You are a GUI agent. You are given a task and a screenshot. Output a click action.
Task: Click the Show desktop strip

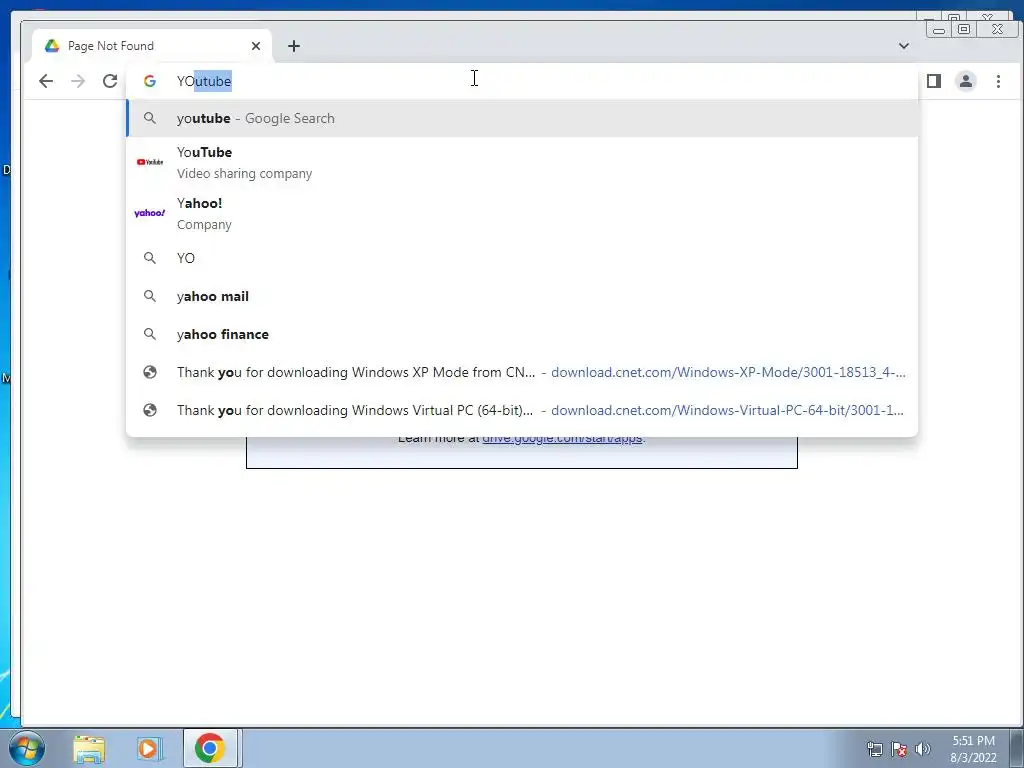coord(1017,748)
